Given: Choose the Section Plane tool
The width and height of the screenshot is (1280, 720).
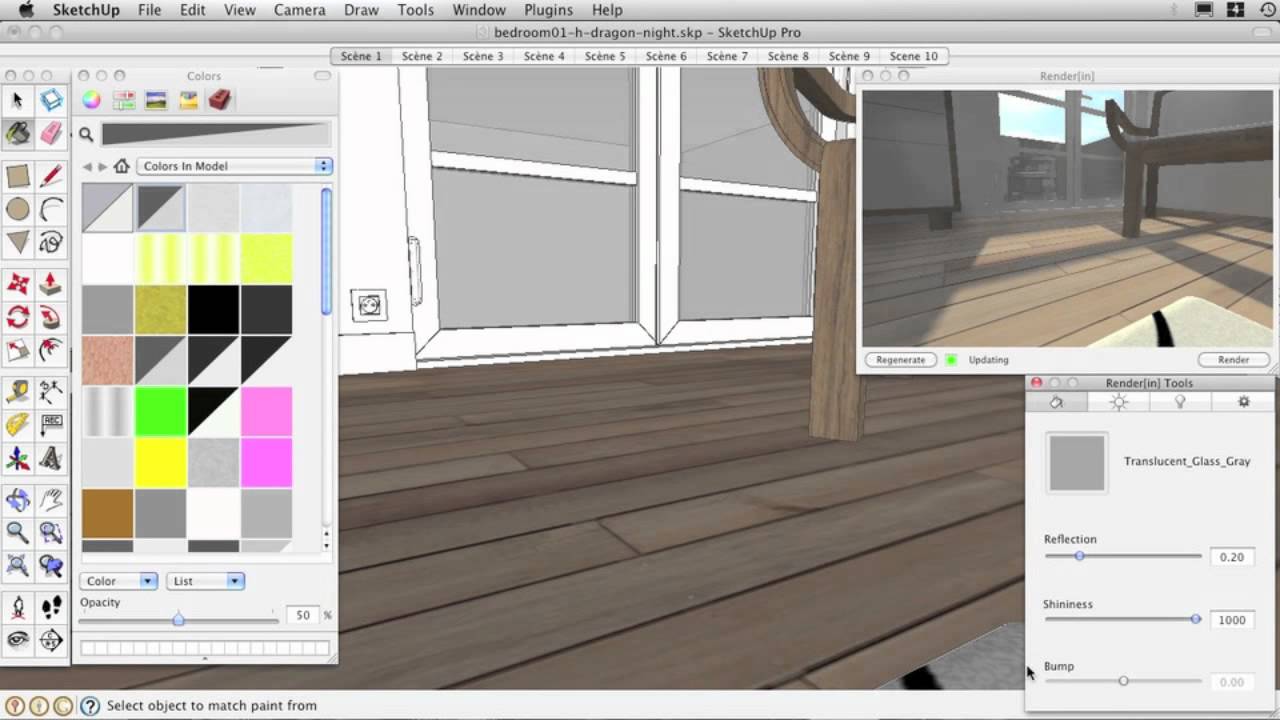Looking at the screenshot, I should pos(51,640).
